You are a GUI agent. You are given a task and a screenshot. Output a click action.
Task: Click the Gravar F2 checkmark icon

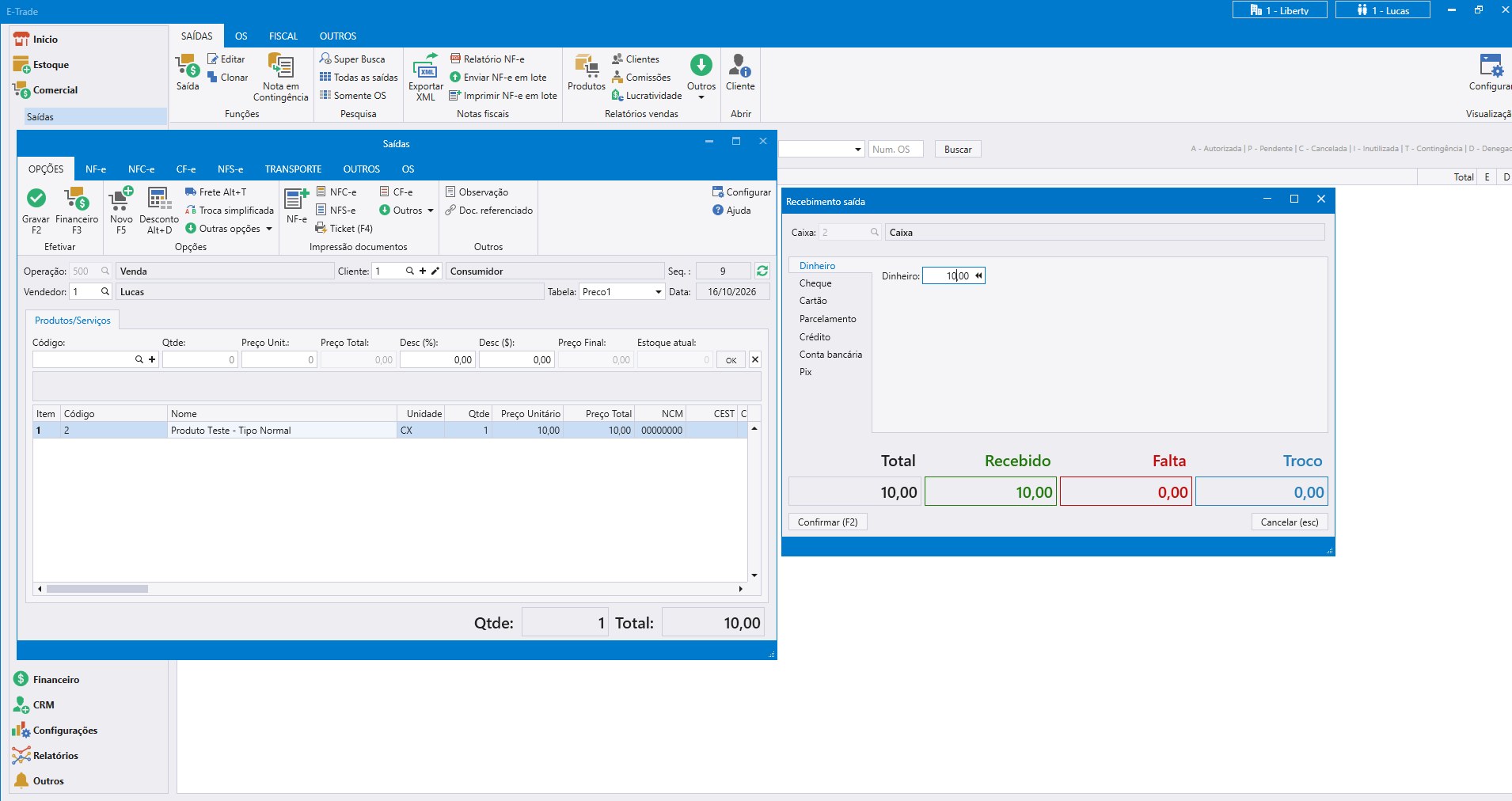click(36, 198)
